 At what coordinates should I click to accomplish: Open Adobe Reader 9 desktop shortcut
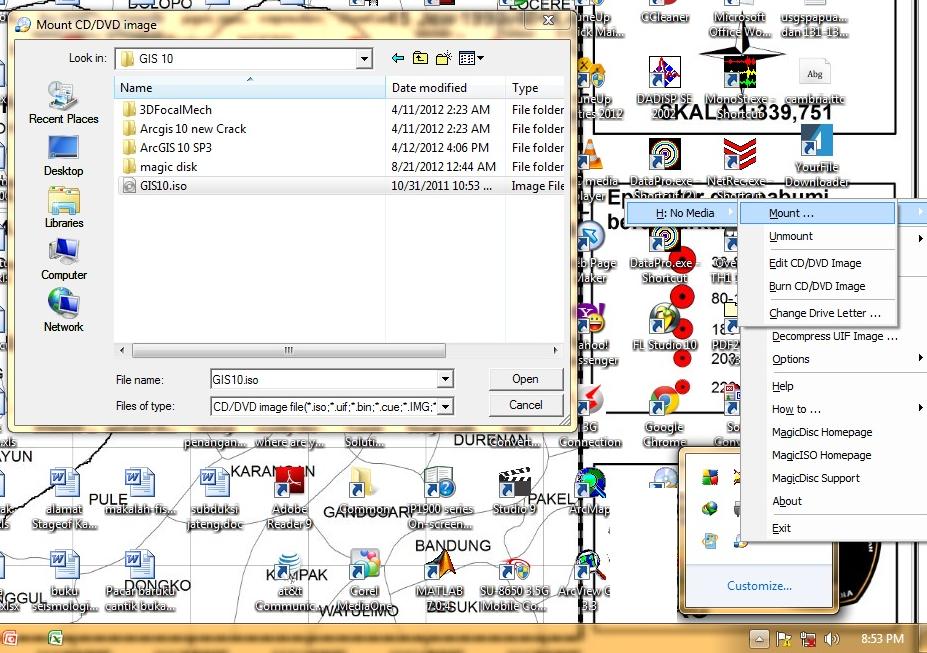point(289,498)
